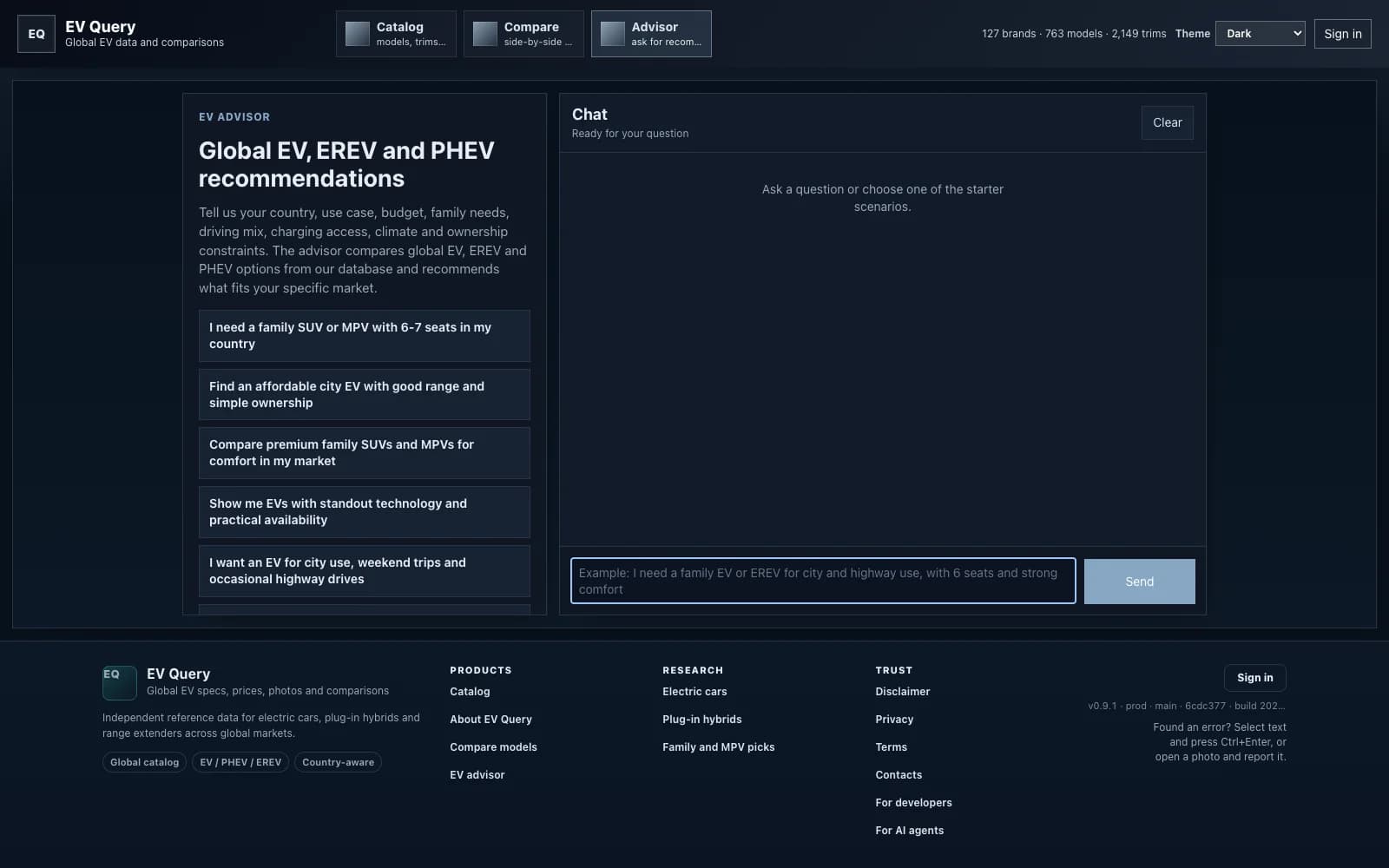Click the Catalog tab thumbnail icon
Screen dimensions: 1389x868
(358, 34)
